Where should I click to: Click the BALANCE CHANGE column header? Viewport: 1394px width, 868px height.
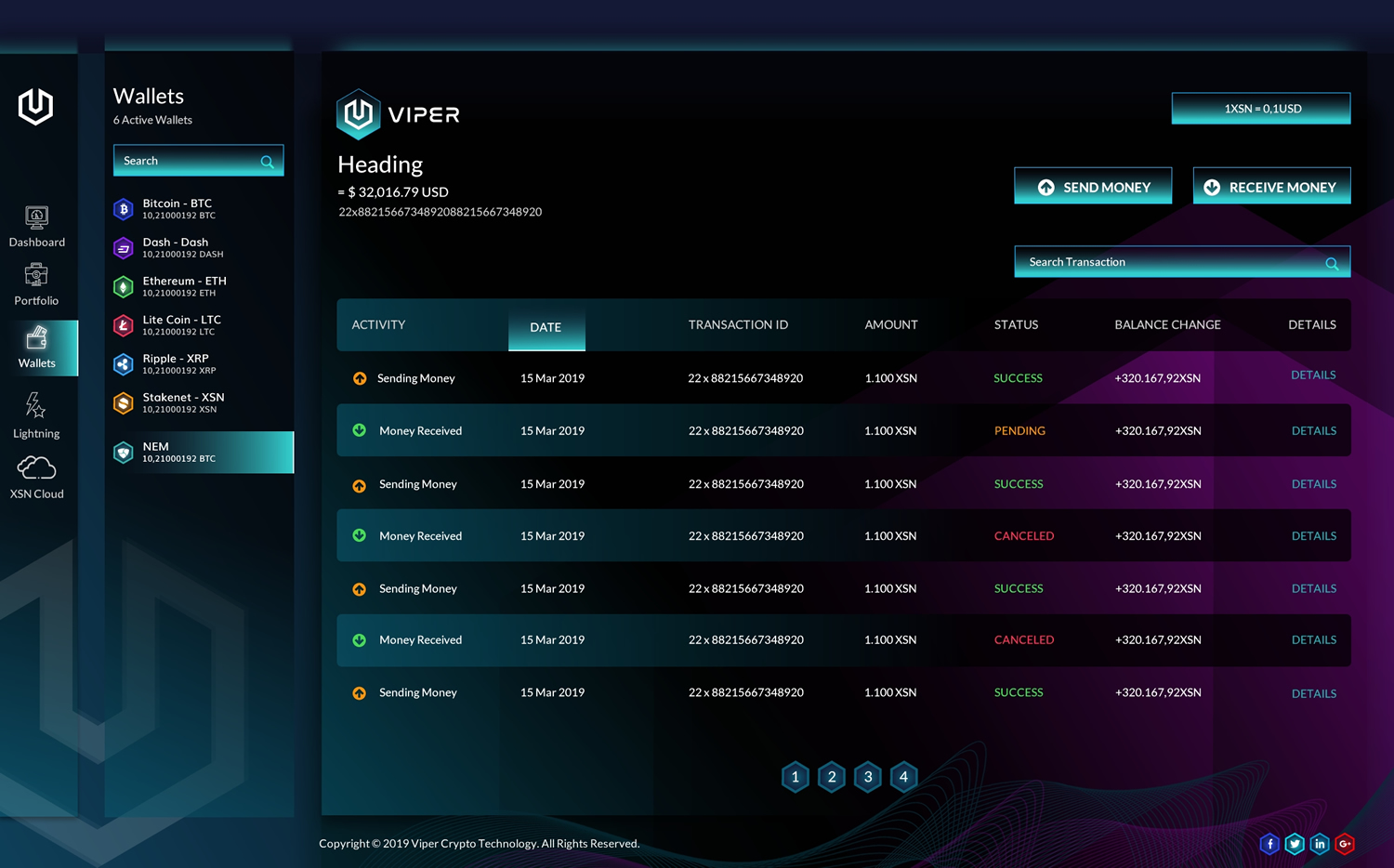1167,324
